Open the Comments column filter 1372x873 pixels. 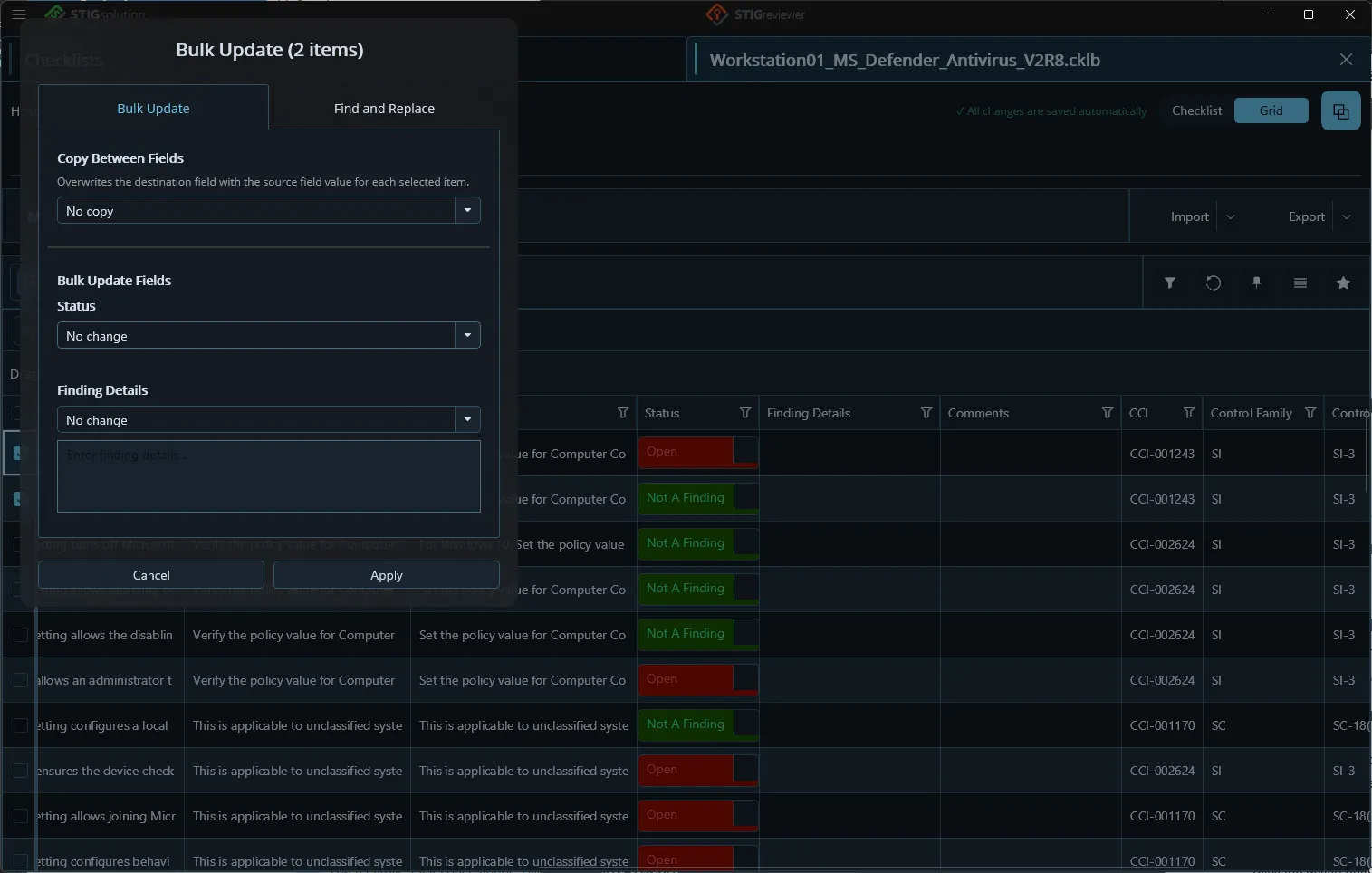pyautogui.click(x=1108, y=413)
